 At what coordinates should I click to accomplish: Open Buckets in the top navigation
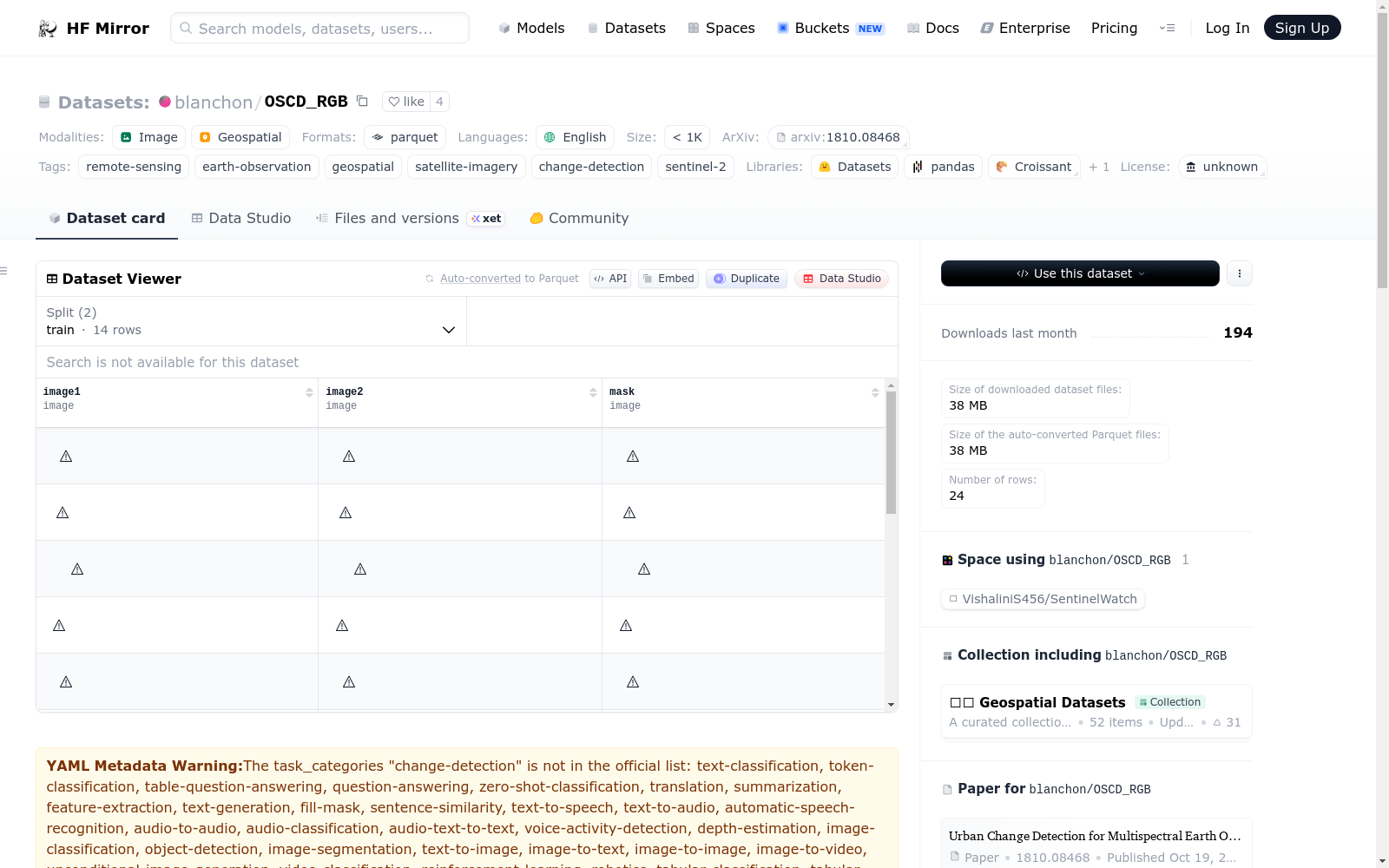click(x=831, y=29)
